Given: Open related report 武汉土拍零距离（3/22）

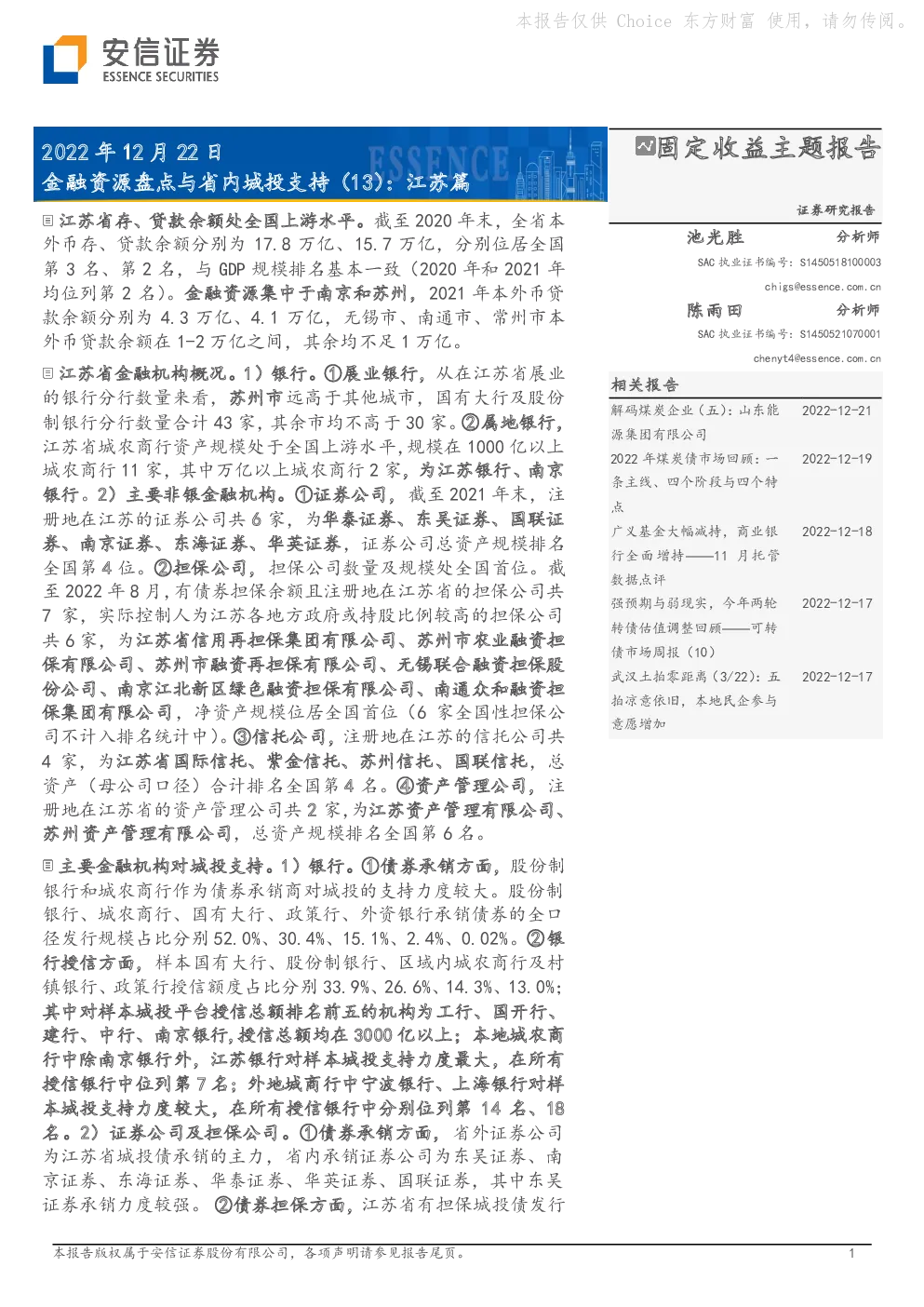Looking at the screenshot, I should [x=695, y=700].
